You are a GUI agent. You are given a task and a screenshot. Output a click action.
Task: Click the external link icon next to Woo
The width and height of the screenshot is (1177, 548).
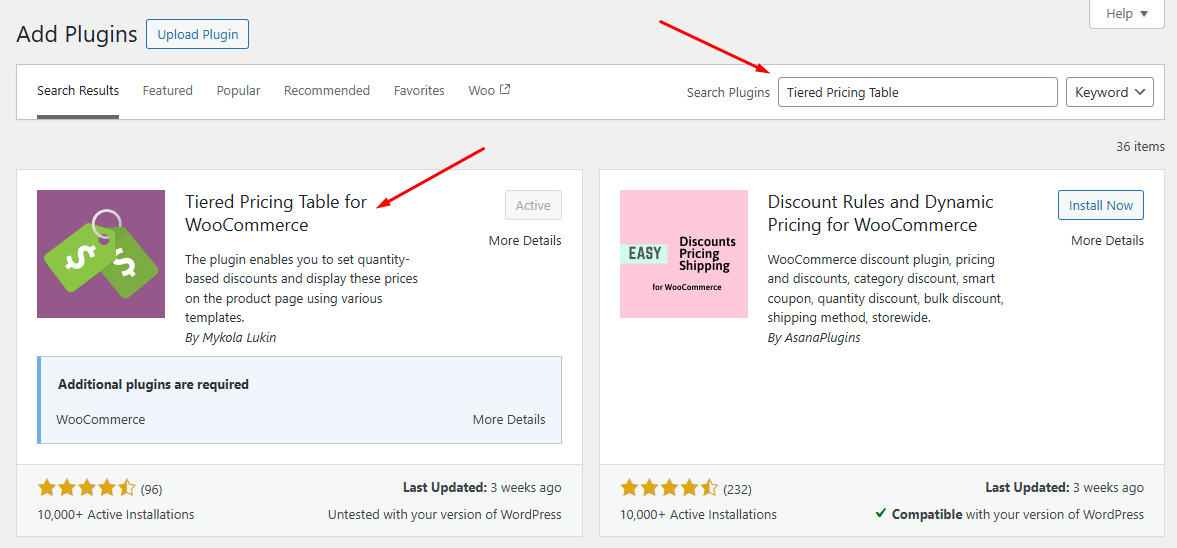pos(505,89)
